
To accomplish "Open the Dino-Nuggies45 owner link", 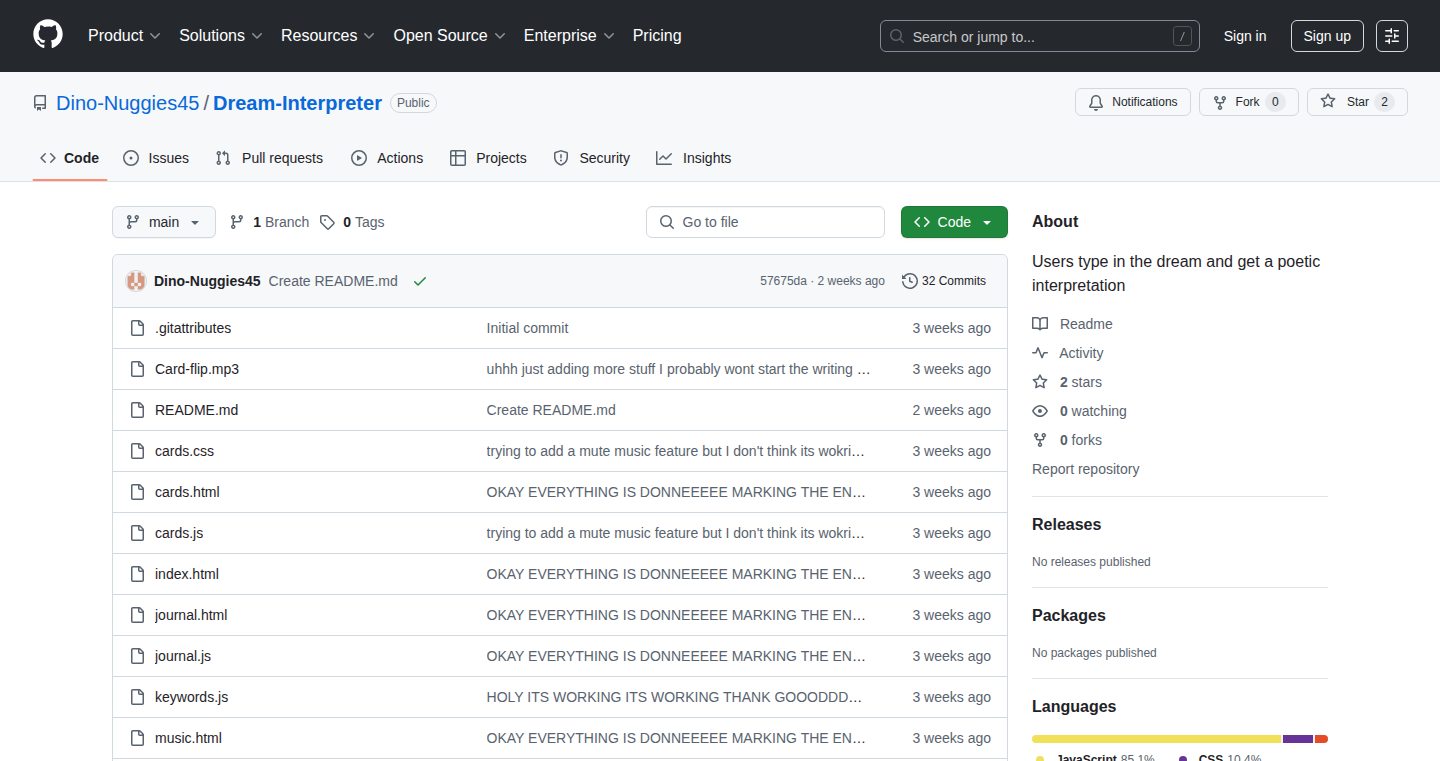I will [128, 103].
